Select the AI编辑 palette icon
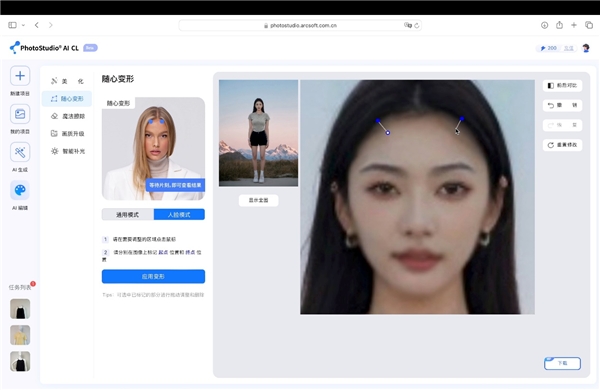Viewport: 600px width, 390px height. point(20,190)
